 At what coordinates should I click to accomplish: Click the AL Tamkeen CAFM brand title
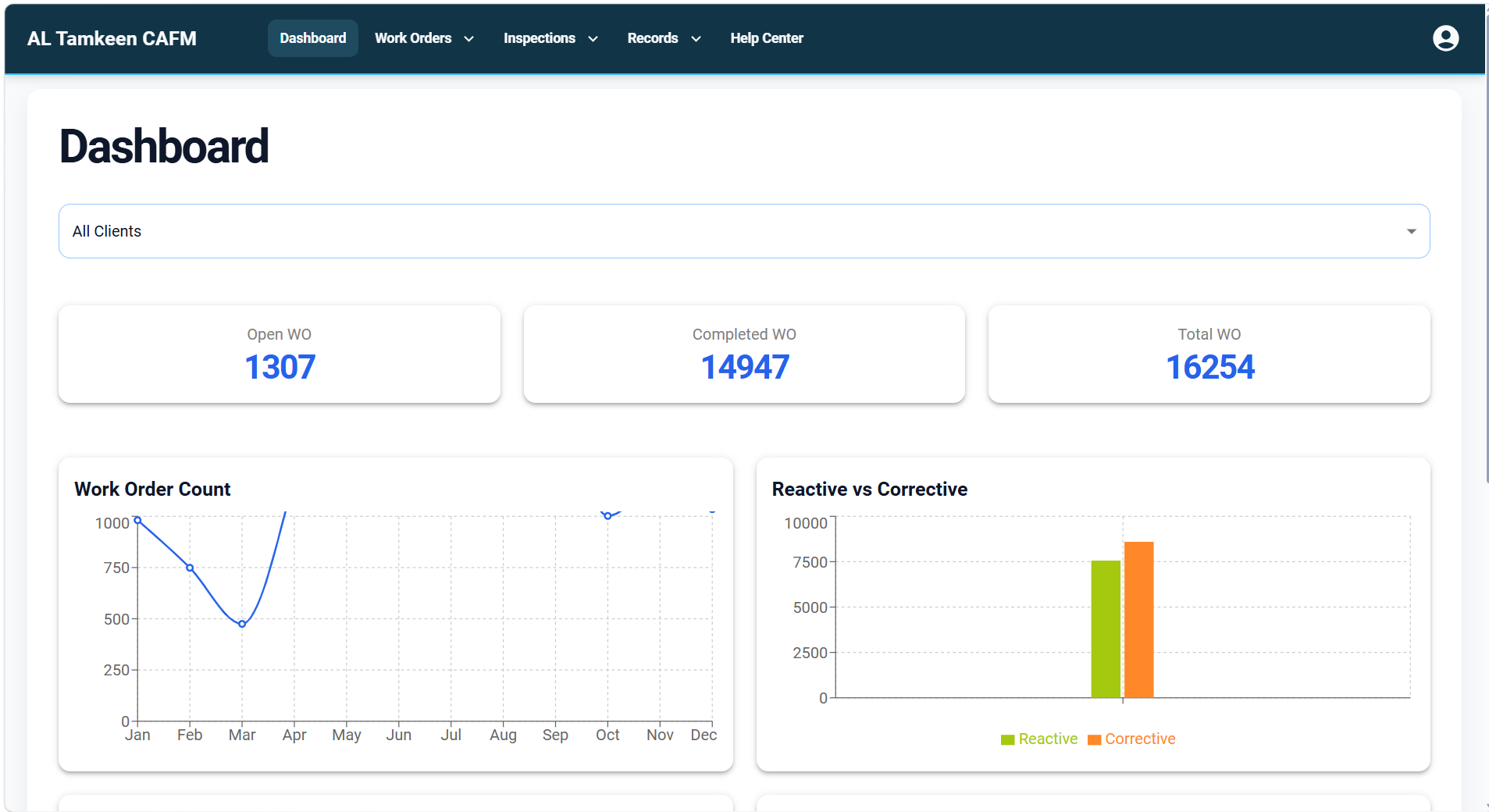coord(112,38)
